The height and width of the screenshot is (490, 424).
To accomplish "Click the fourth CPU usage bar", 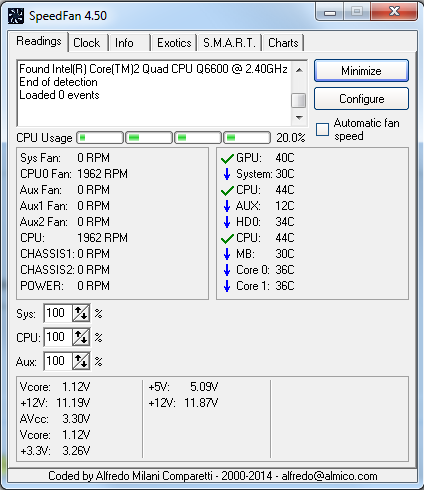I will [x=247, y=137].
